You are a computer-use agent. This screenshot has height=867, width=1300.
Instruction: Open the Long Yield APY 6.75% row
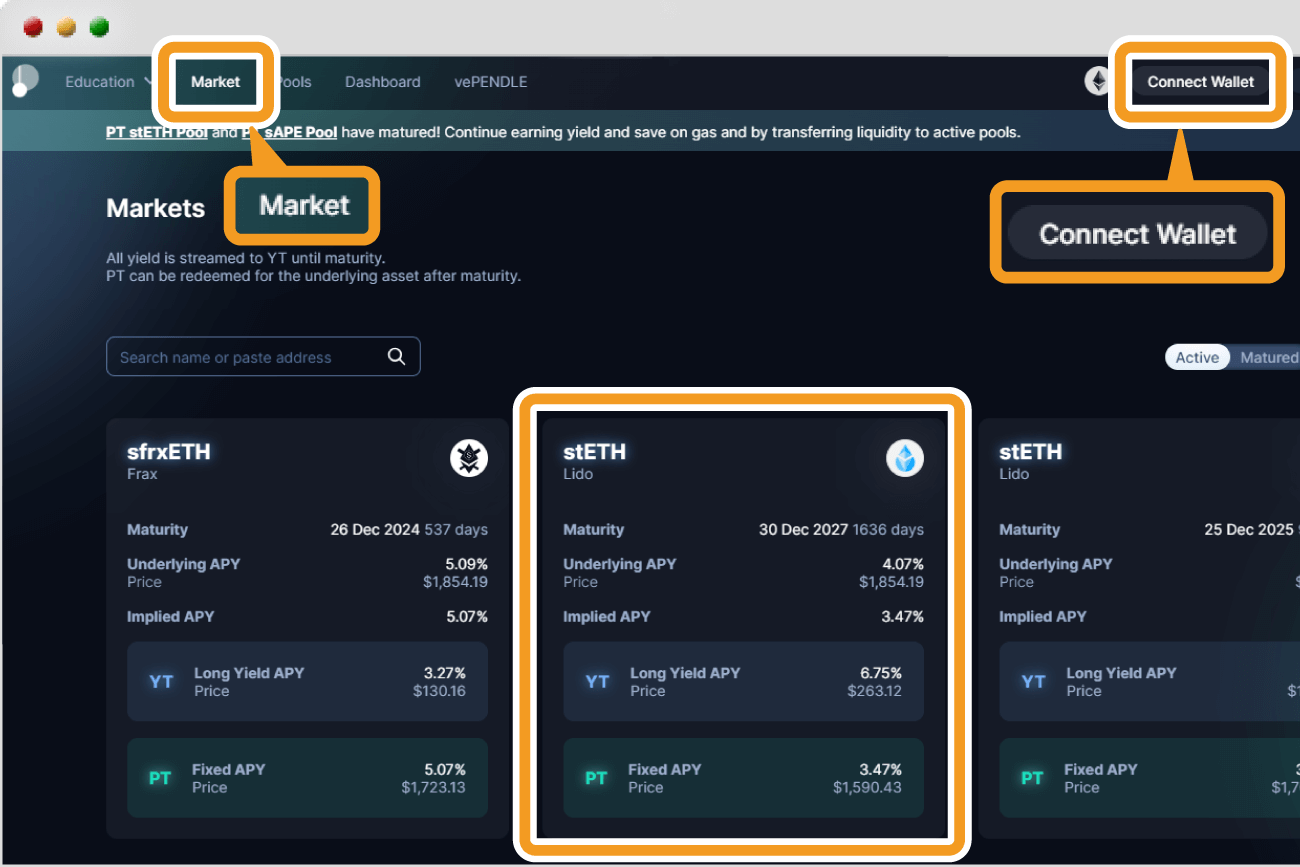click(743, 682)
